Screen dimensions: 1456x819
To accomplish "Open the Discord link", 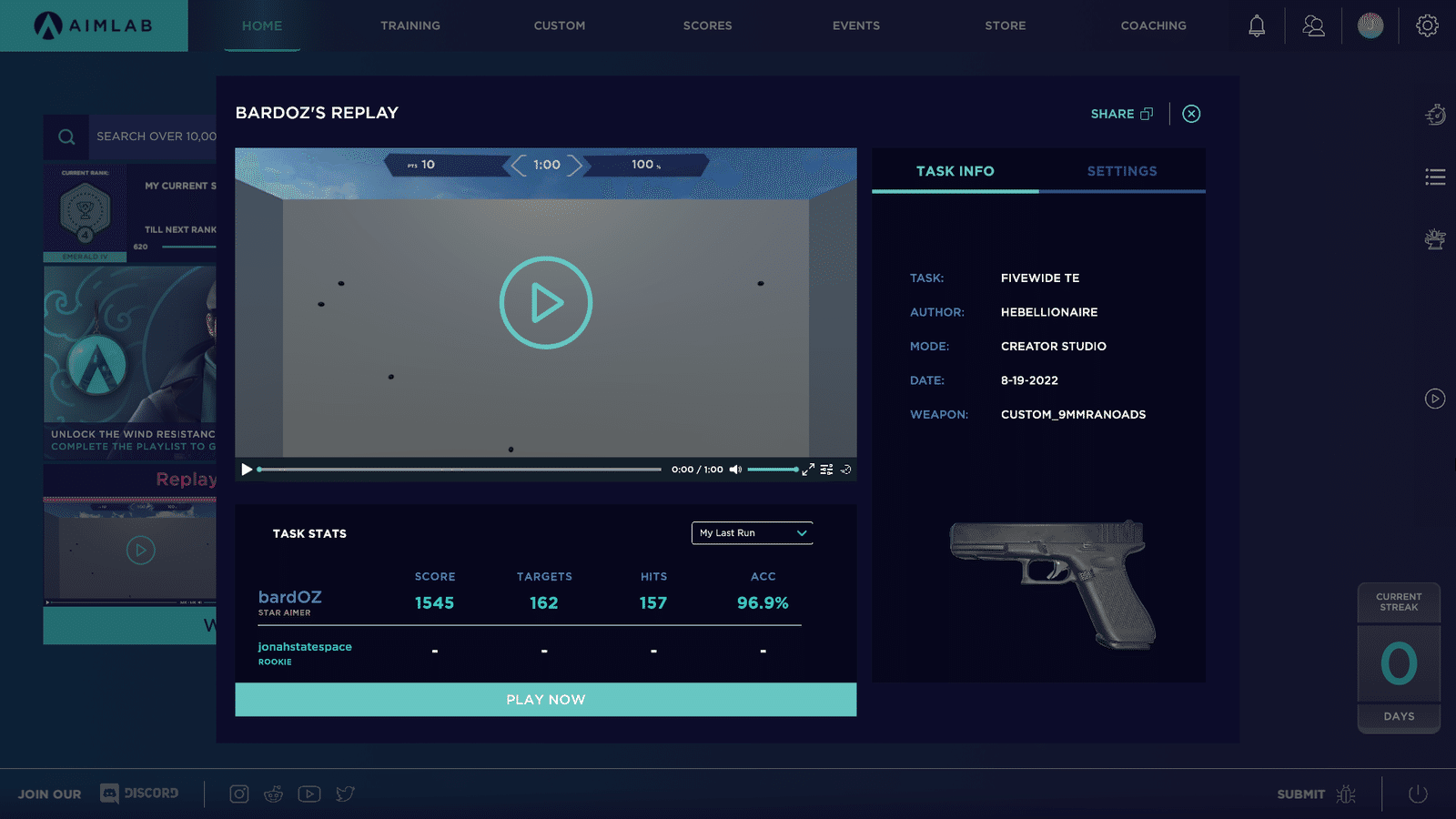I will (139, 794).
